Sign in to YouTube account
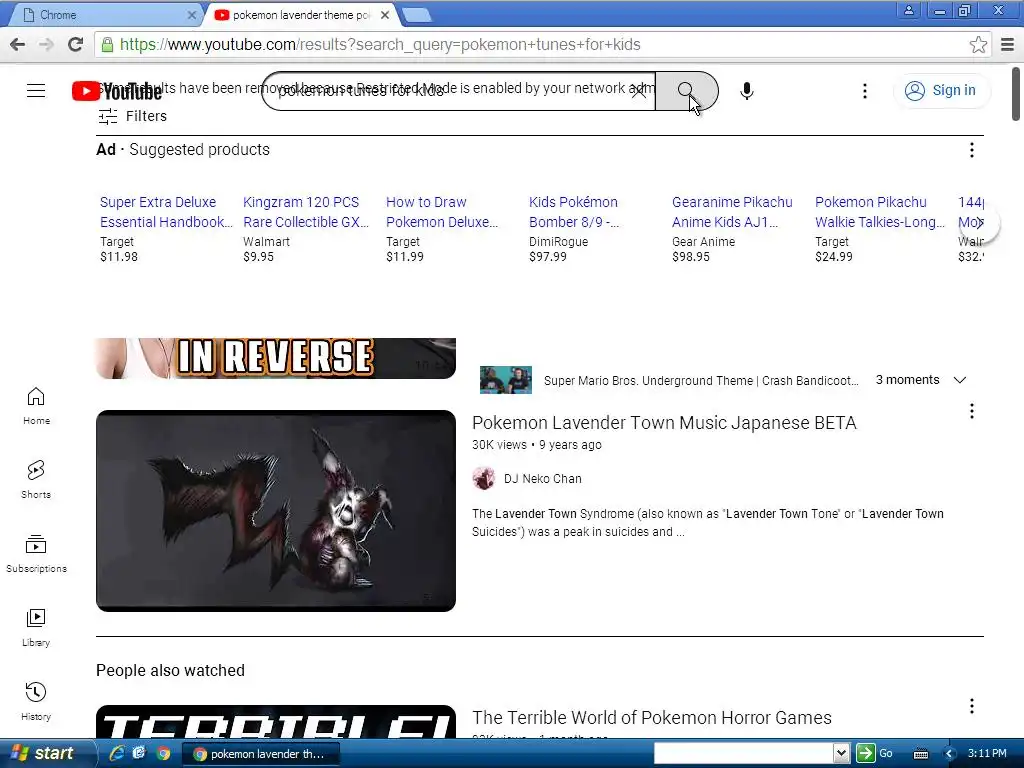1024x768 pixels. 941,90
